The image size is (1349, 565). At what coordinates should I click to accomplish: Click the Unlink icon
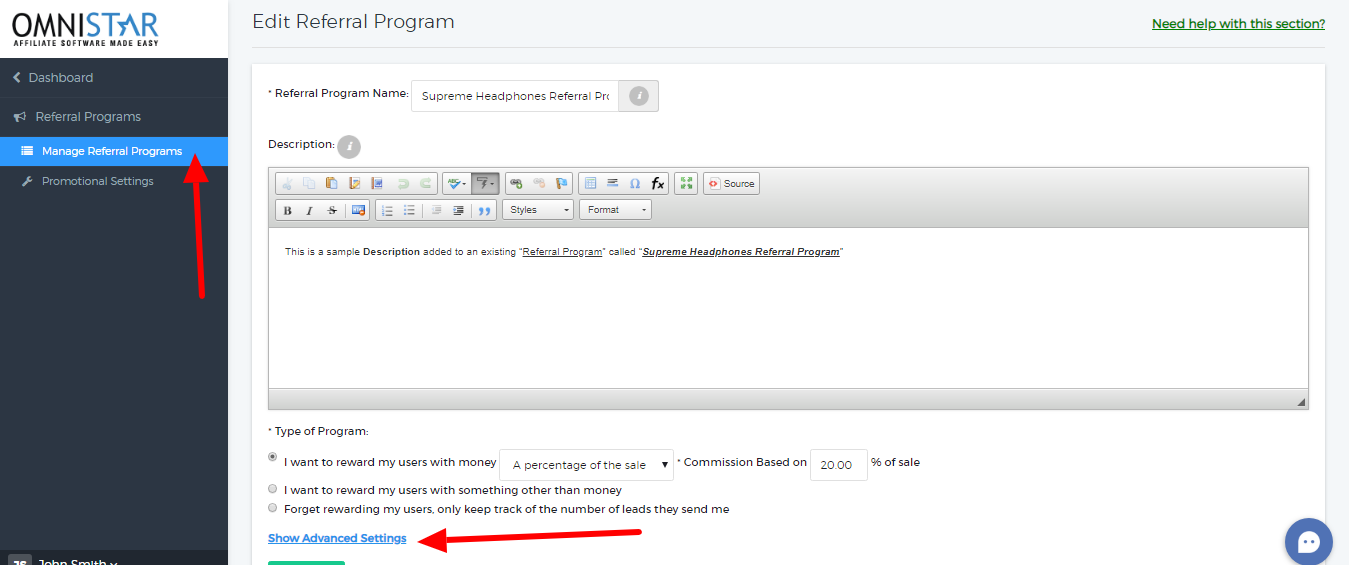tap(539, 183)
